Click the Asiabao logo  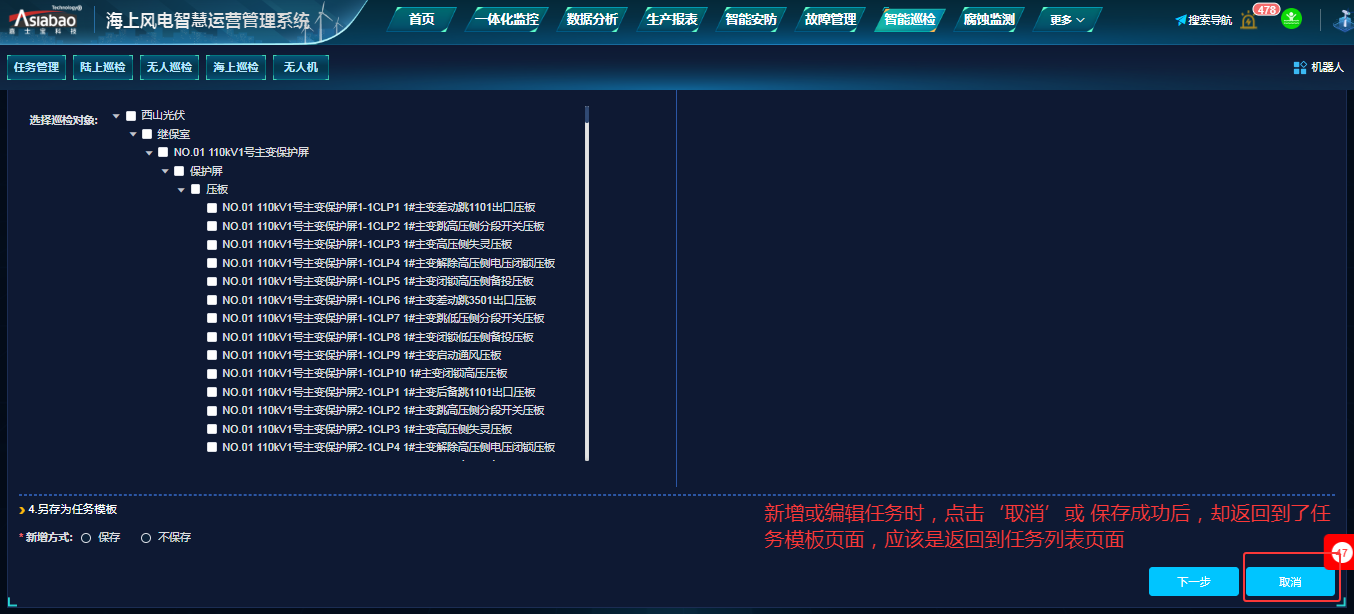43,19
